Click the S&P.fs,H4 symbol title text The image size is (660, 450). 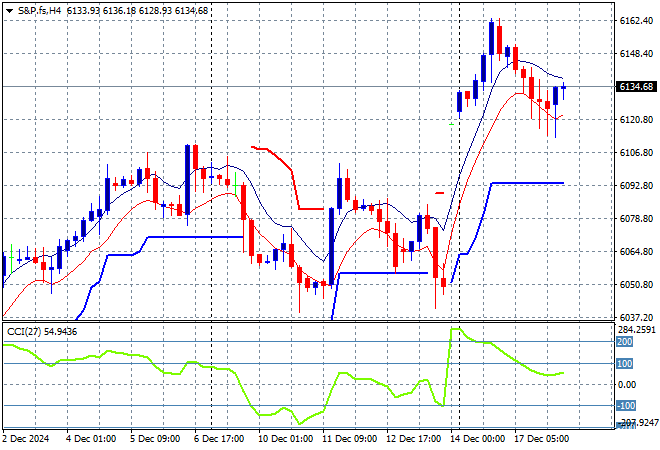(41, 10)
